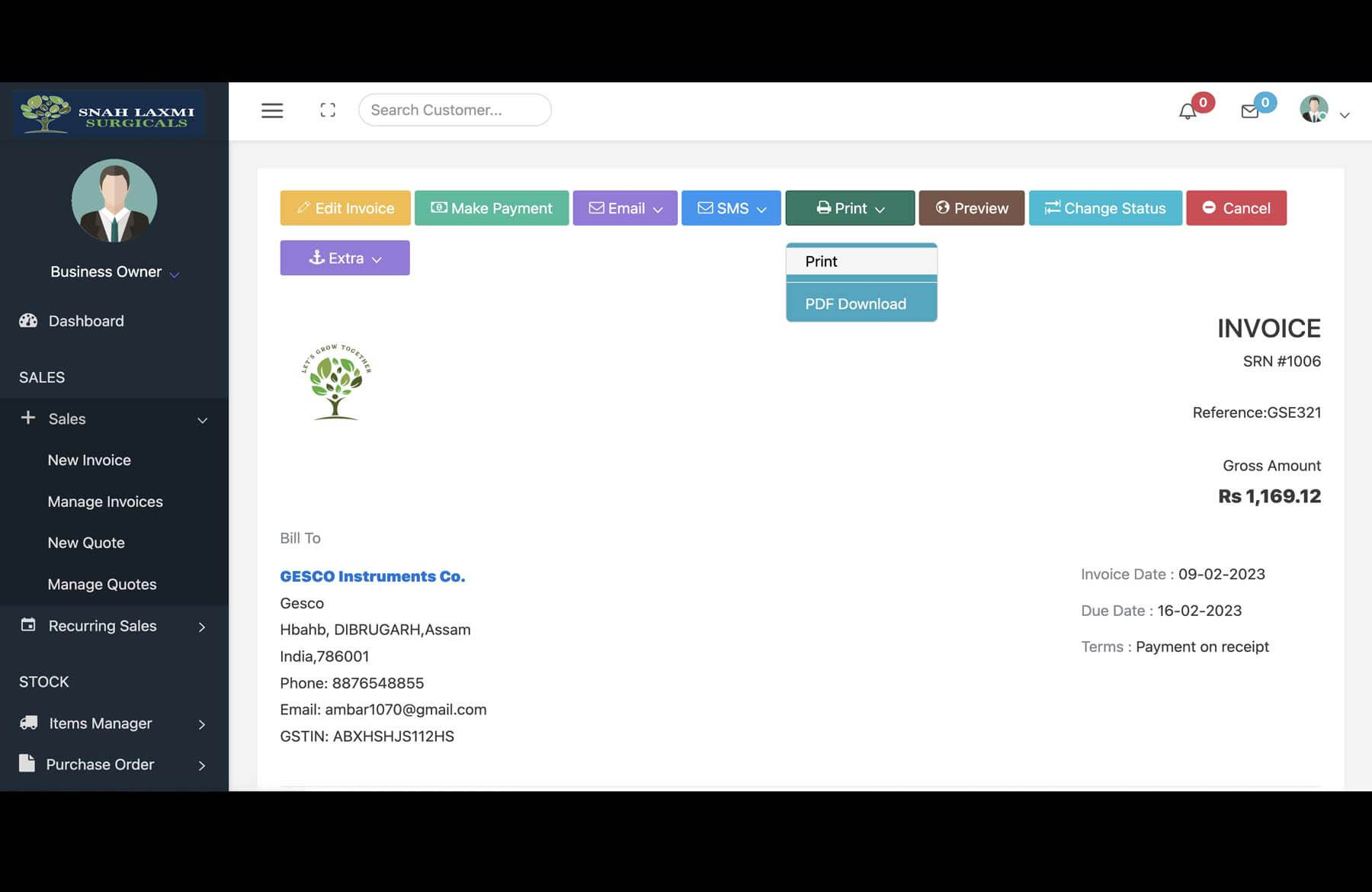Open the messages envelope icon

click(x=1250, y=112)
